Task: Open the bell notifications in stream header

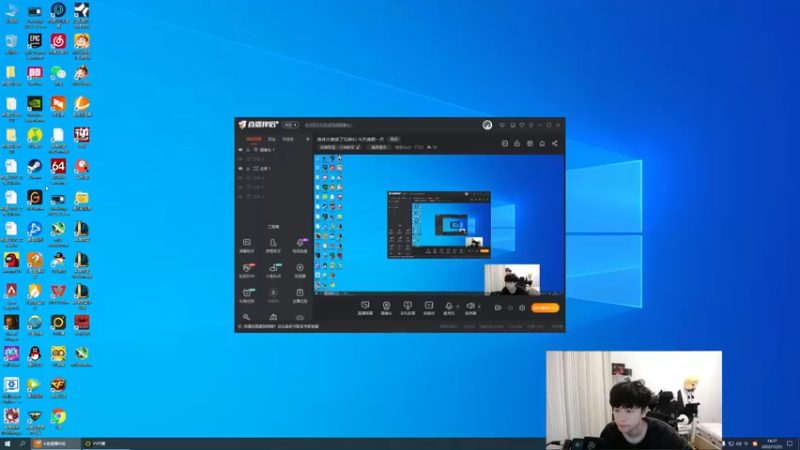Action: coord(542,143)
